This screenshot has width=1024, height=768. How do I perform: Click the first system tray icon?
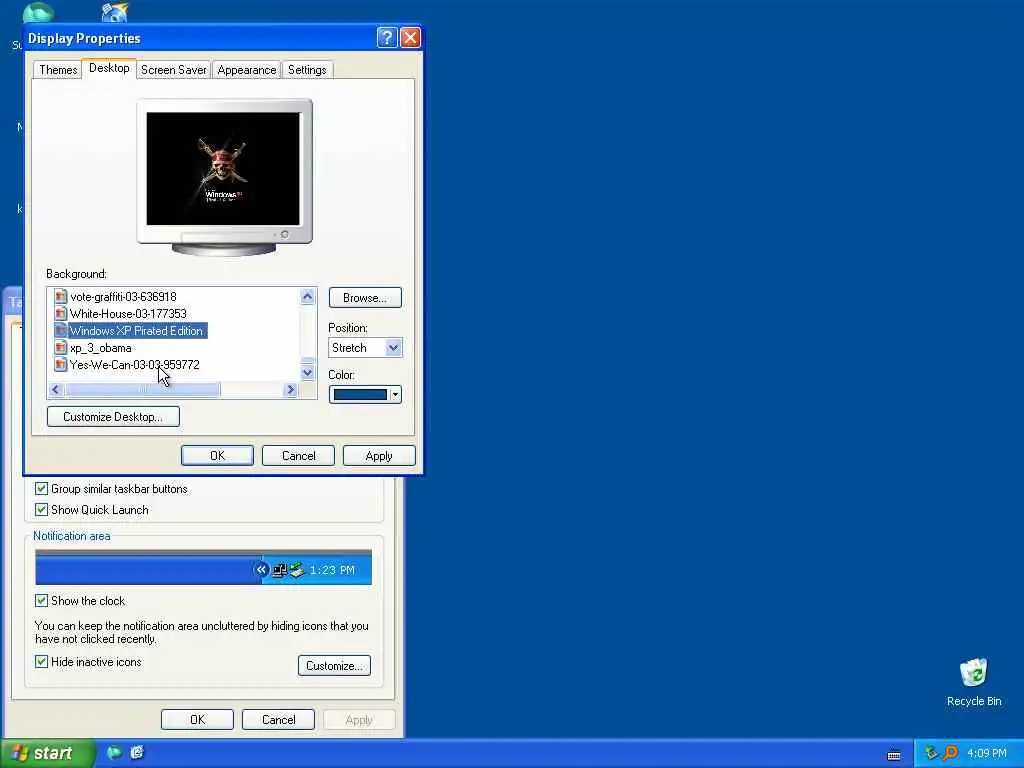click(931, 753)
